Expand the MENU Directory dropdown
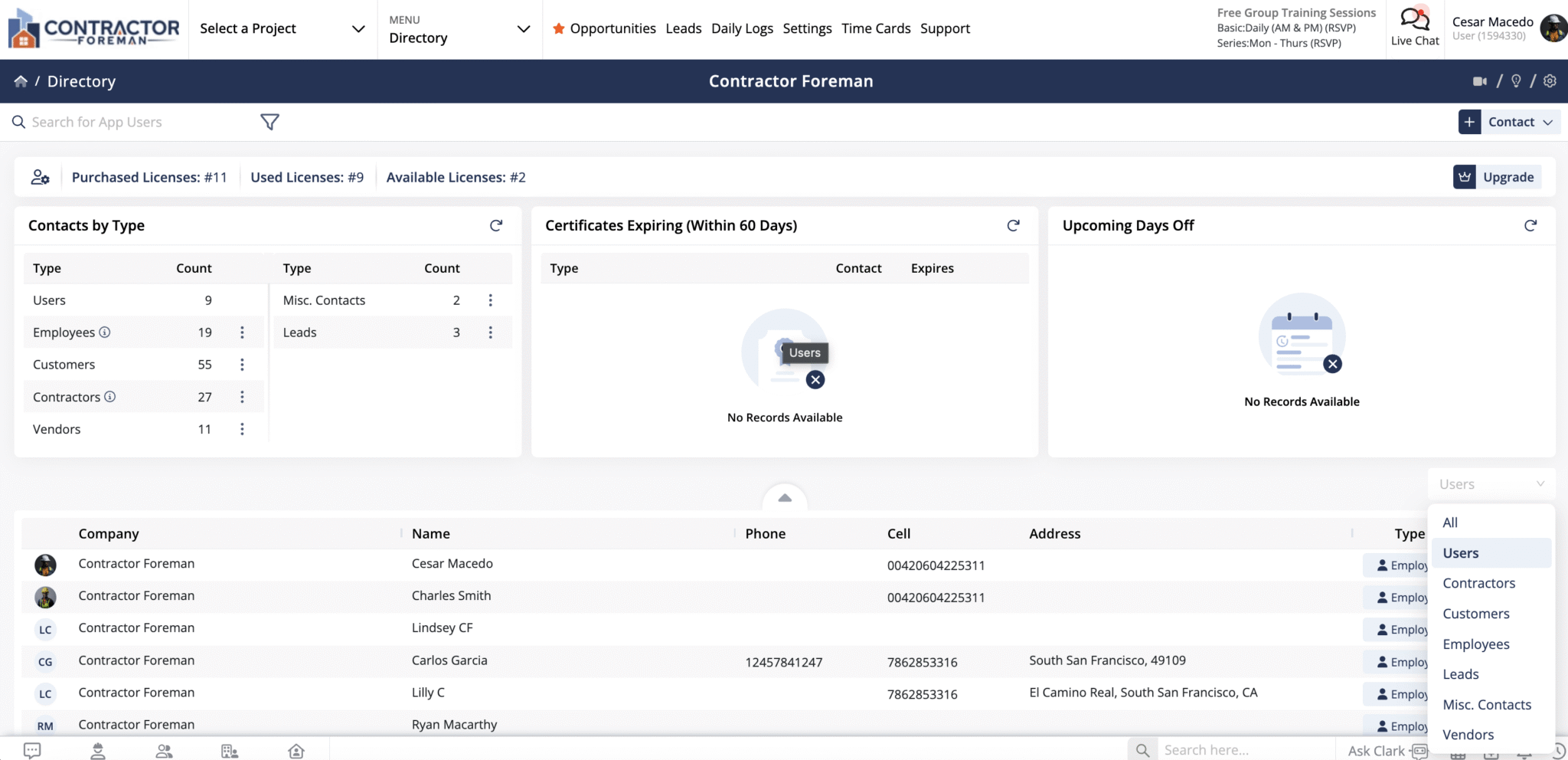The height and width of the screenshot is (760, 1568). [x=459, y=29]
